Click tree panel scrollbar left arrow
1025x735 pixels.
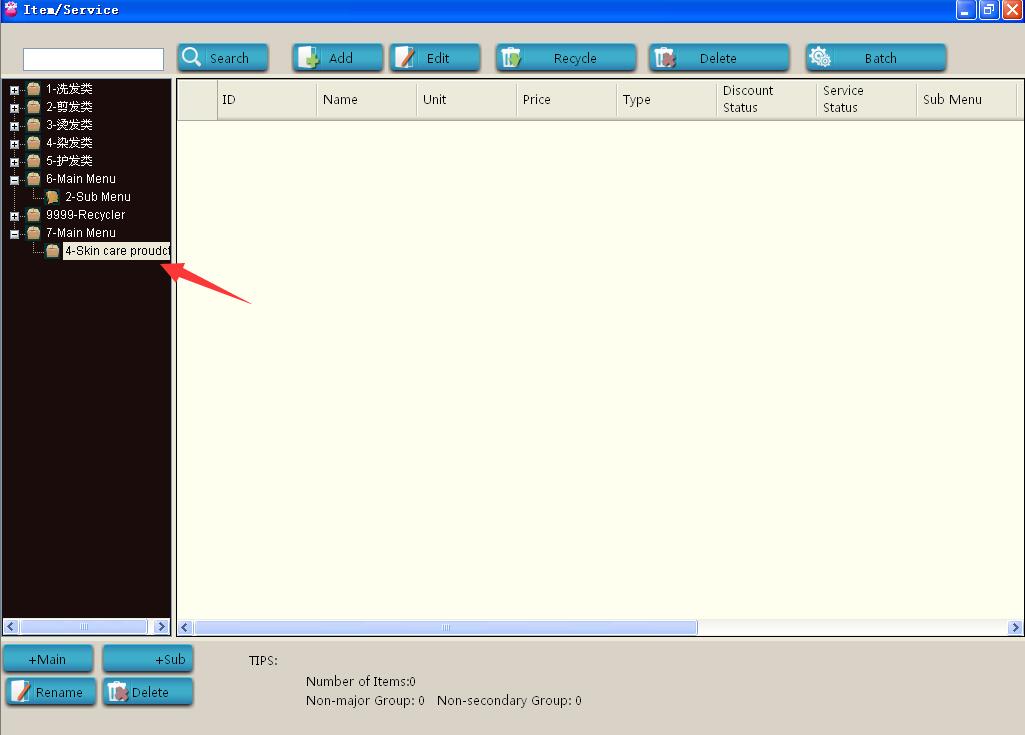(x=10, y=626)
